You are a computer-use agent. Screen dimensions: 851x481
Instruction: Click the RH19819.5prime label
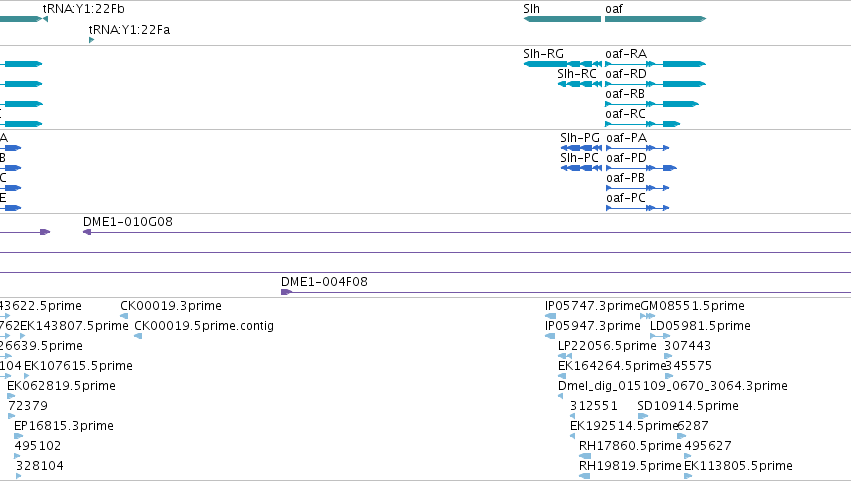click(630, 466)
